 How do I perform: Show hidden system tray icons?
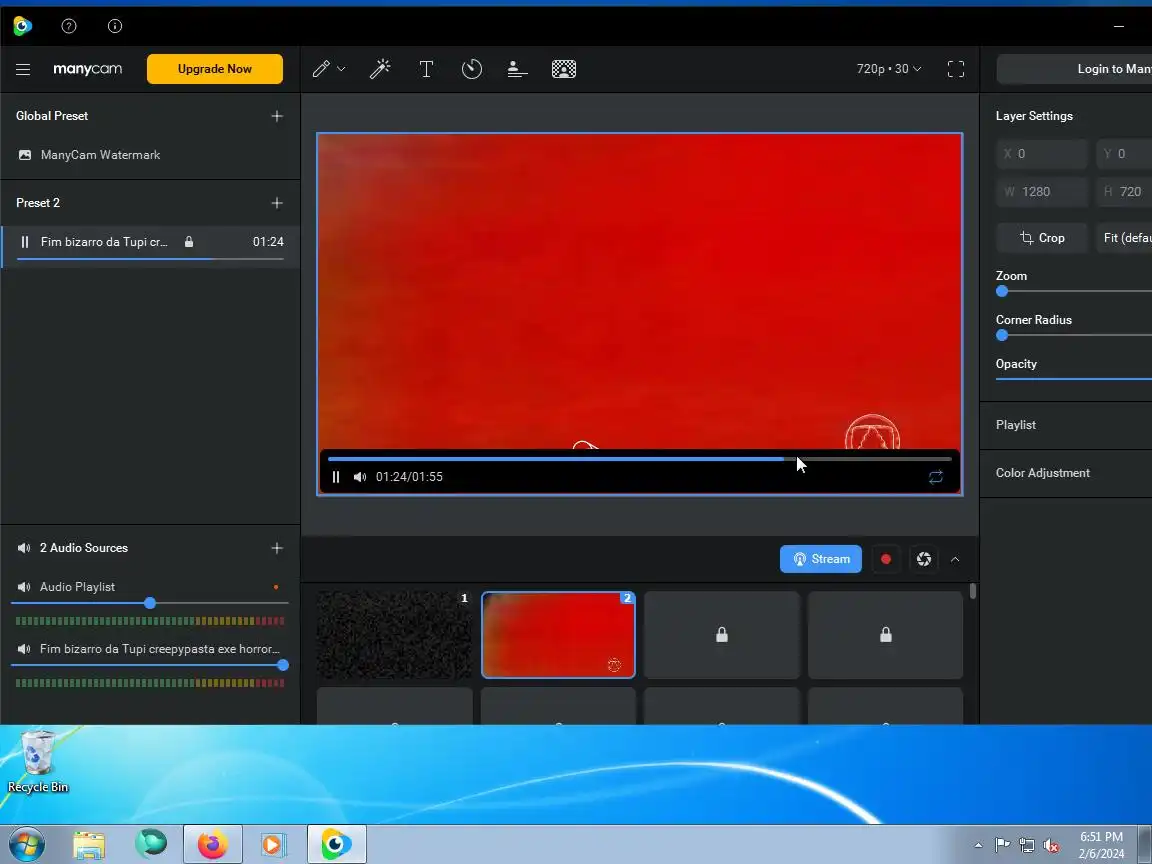click(978, 845)
